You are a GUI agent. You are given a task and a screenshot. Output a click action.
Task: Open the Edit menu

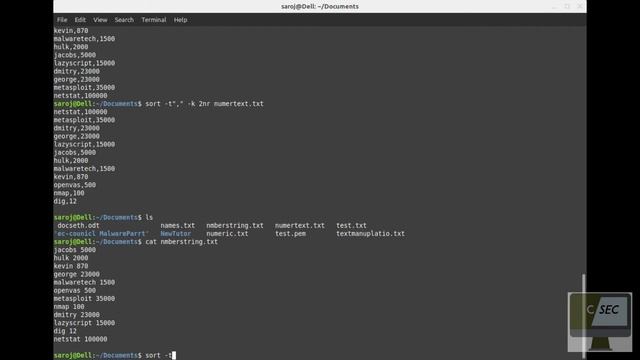coord(80,20)
